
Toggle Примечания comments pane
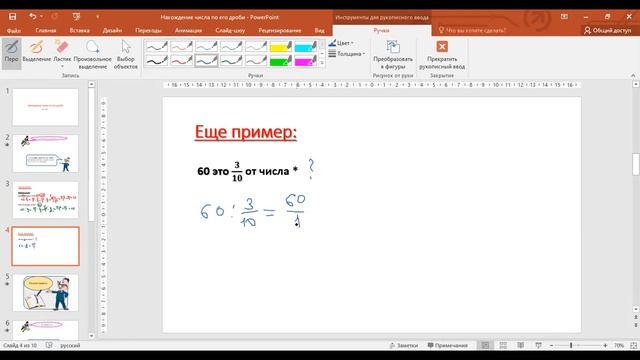(447, 345)
